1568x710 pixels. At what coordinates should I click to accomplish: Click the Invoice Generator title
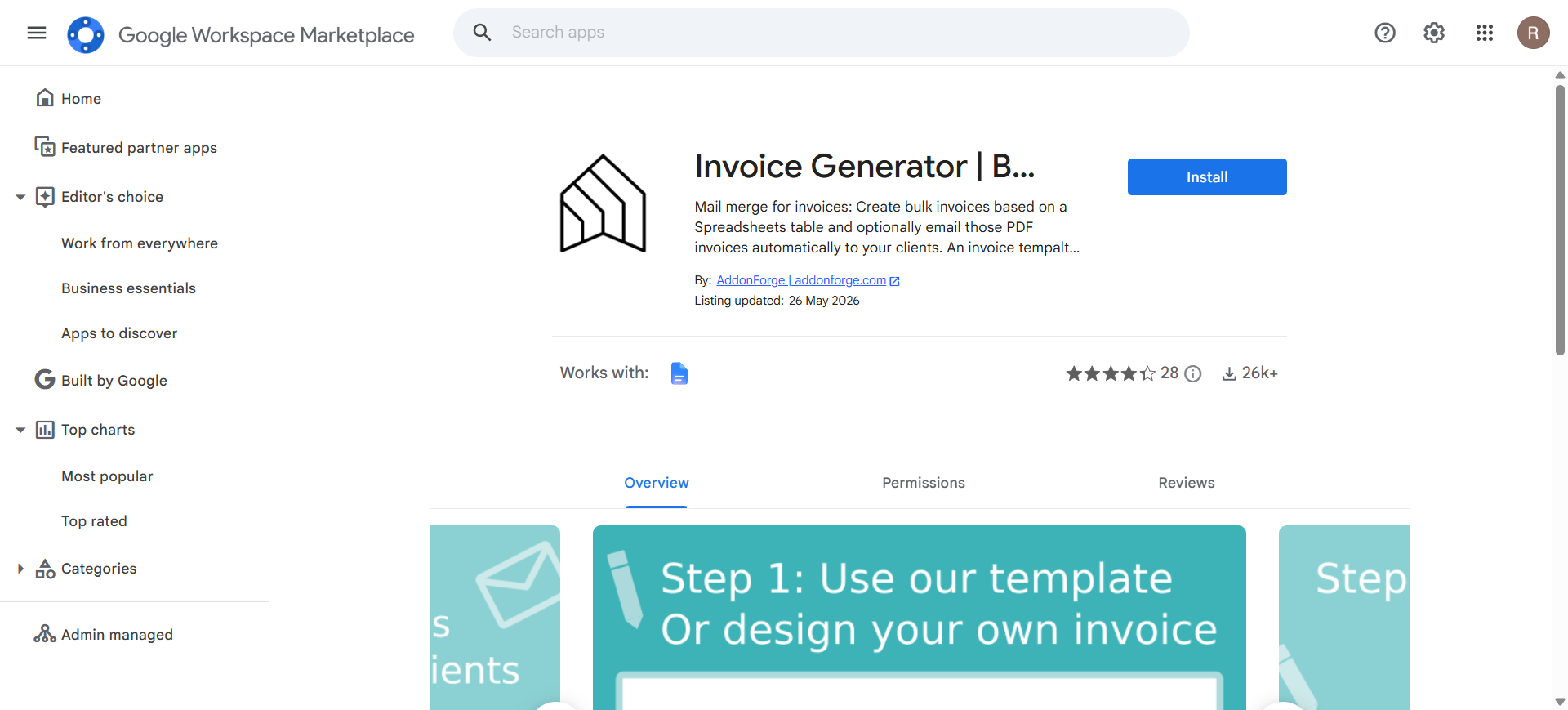tap(865, 167)
